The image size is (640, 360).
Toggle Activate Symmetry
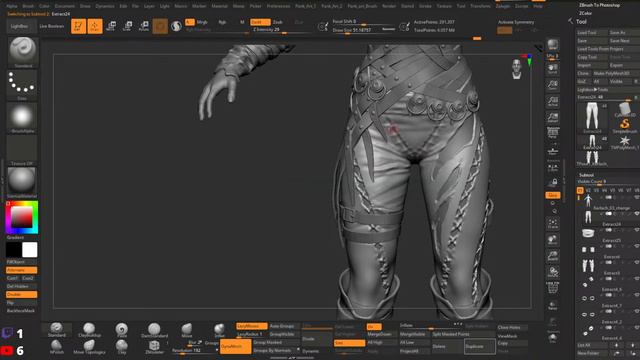pyautogui.click(x=516, y=22)
